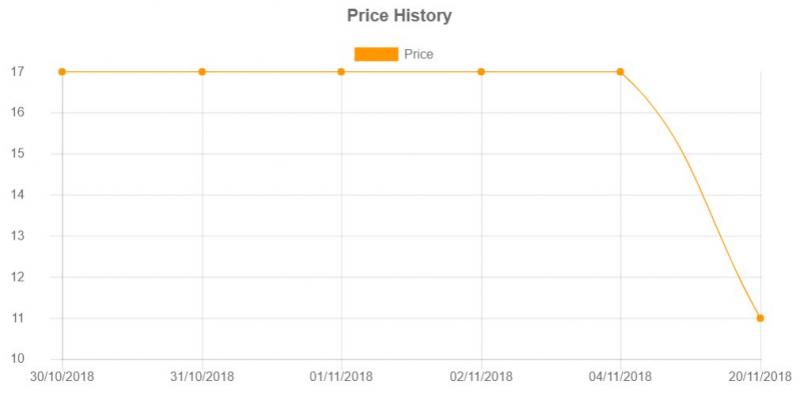Viewport: 800px width, 400px height.
Task: Click the Price History chart title
Action: point(399,15)
